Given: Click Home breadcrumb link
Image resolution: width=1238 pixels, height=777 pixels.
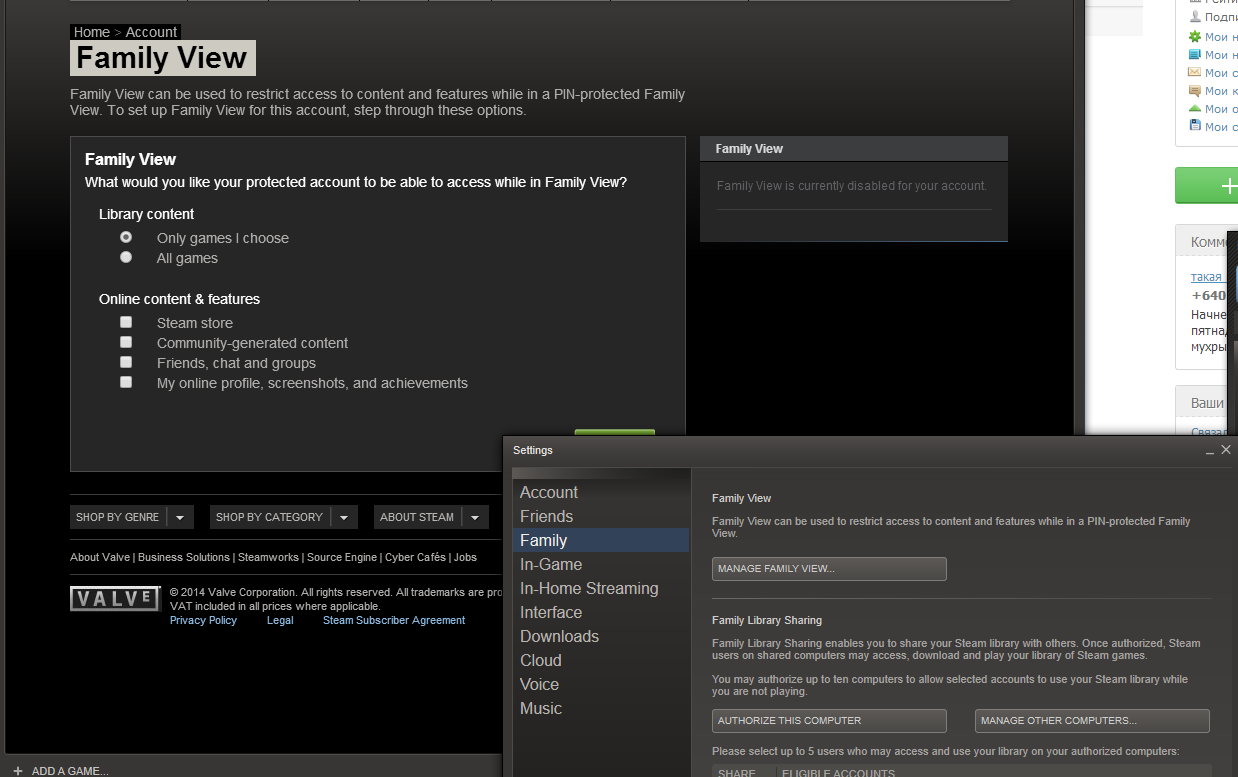Looking at the screenshot, I should (x=92, y=32).
